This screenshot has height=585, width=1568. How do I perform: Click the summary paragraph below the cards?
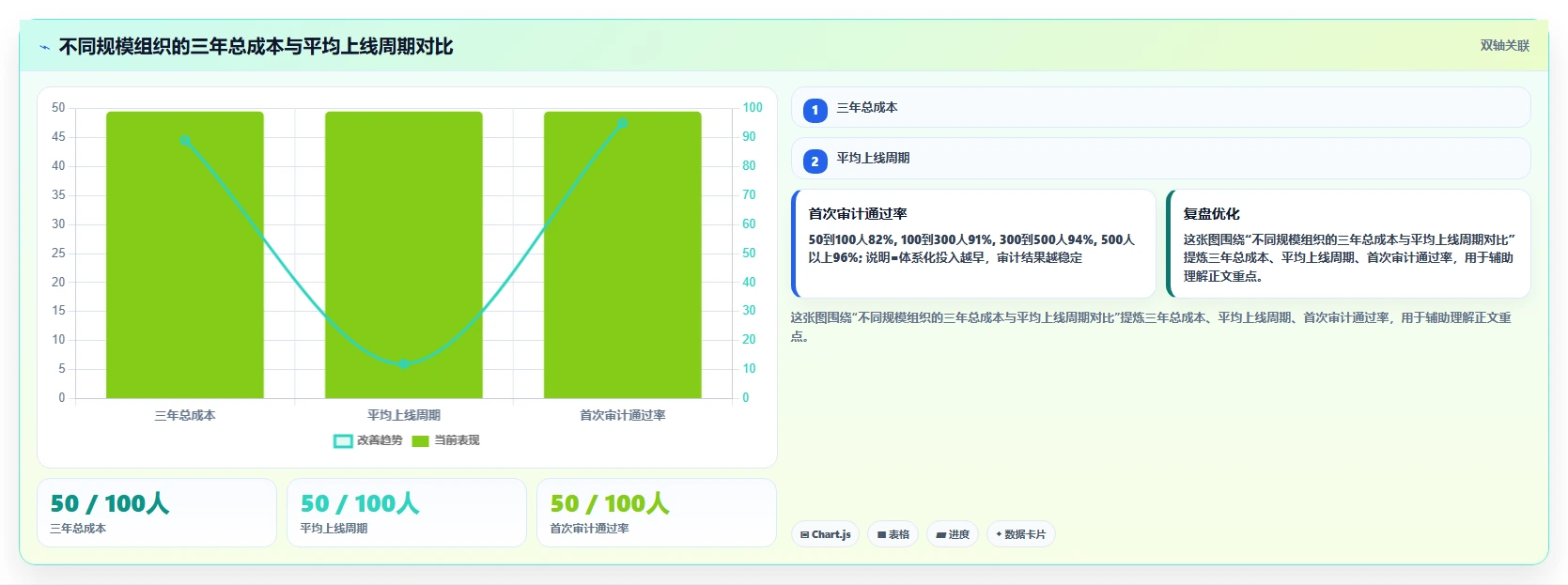[x=1151, y=327]
